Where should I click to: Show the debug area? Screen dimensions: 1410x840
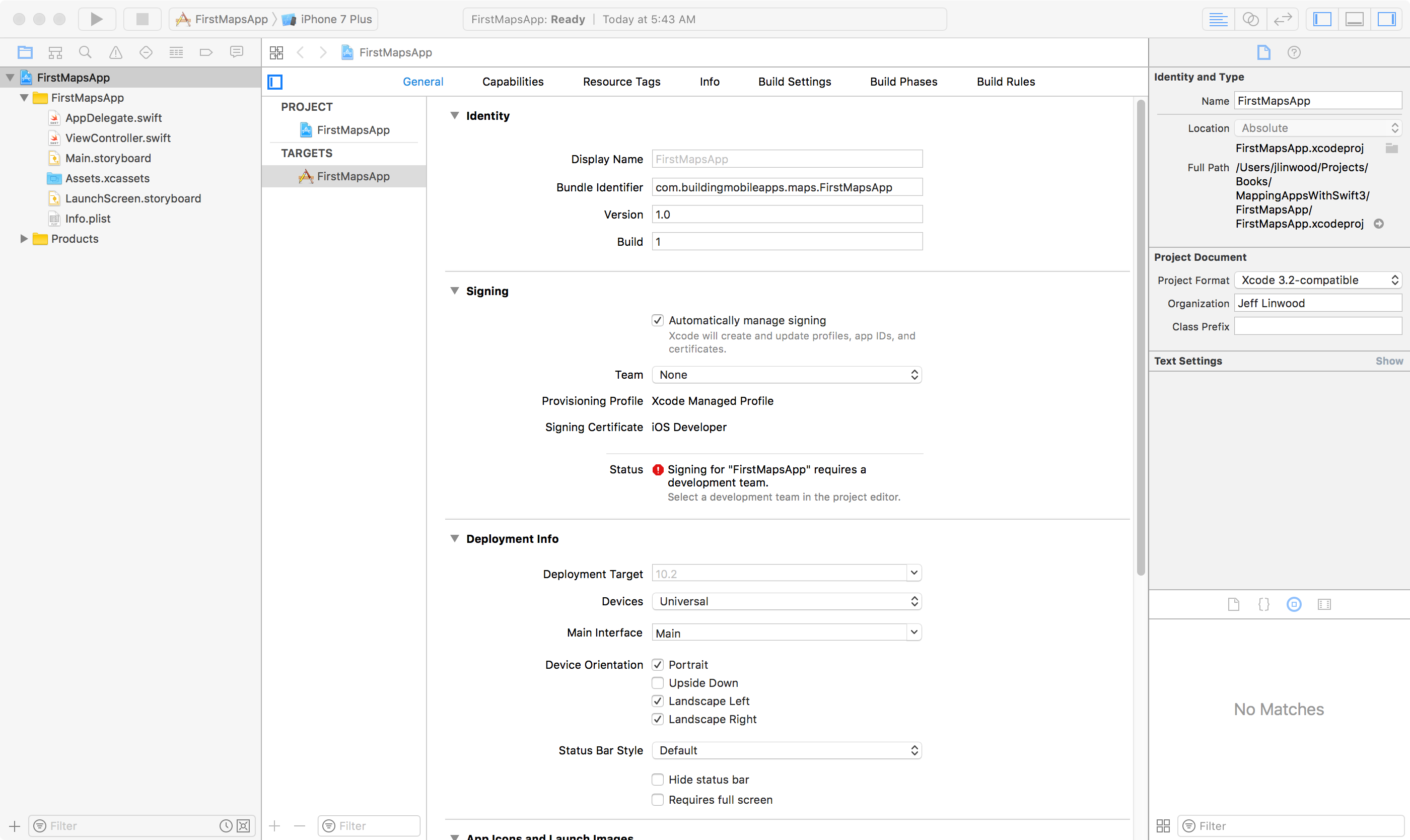[1354, 19]
